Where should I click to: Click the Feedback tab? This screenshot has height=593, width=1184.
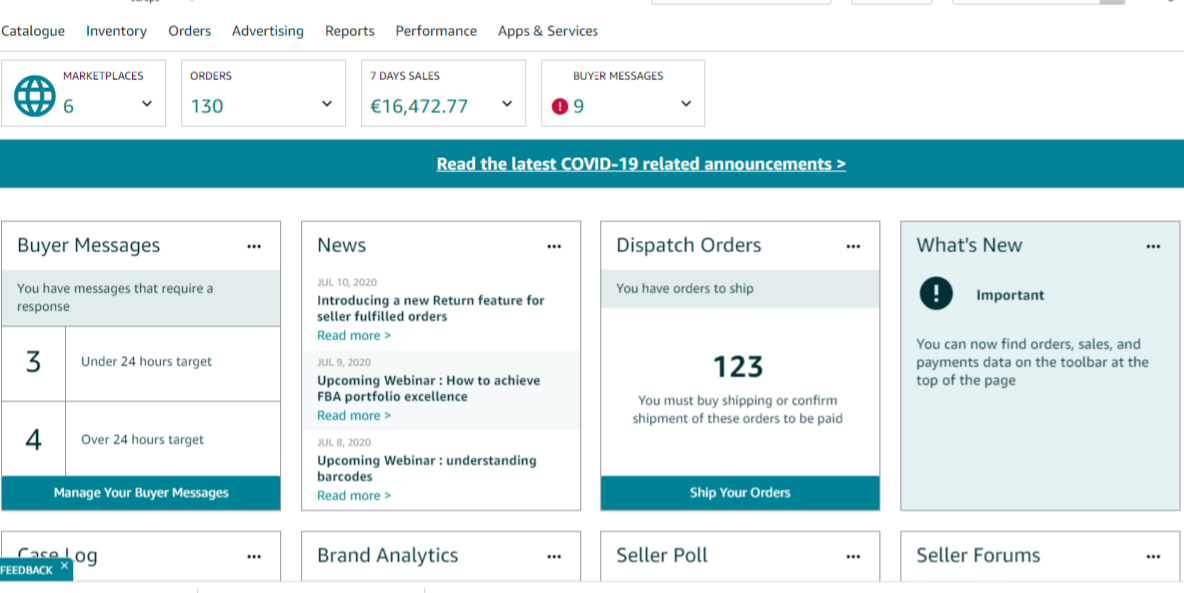[27, 570]
